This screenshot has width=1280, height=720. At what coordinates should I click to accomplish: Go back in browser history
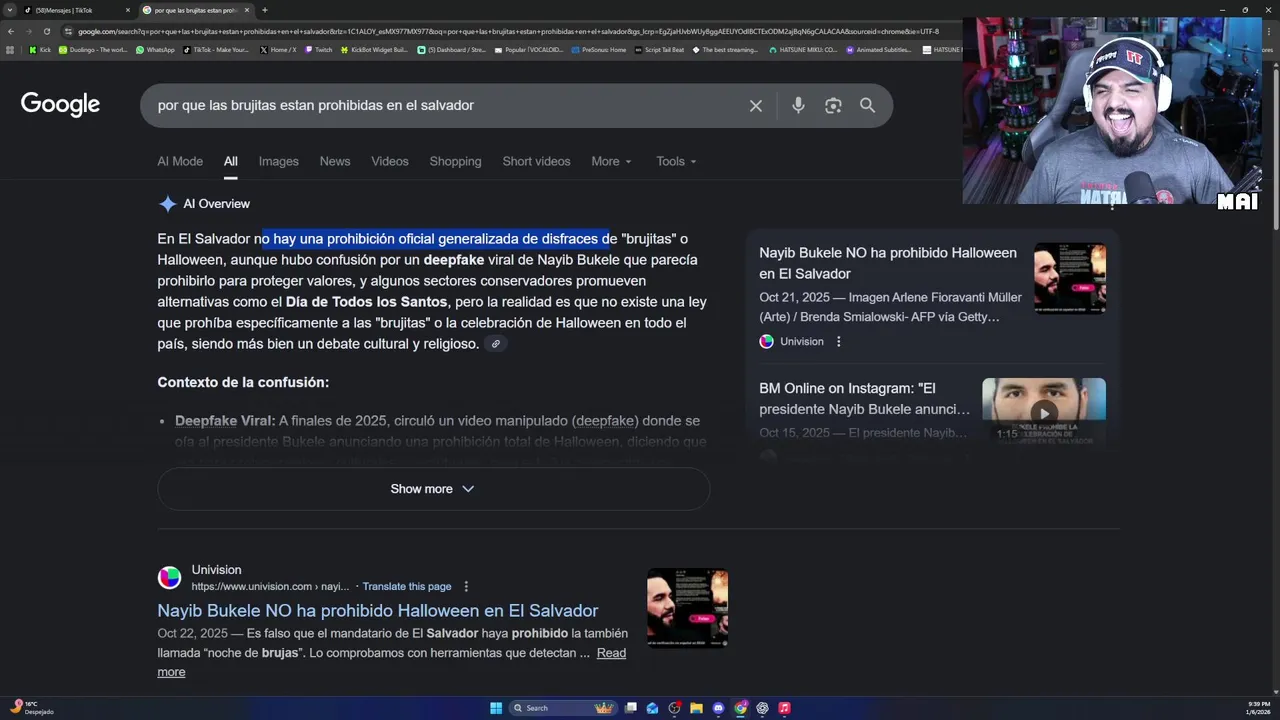tap(11, 31)
